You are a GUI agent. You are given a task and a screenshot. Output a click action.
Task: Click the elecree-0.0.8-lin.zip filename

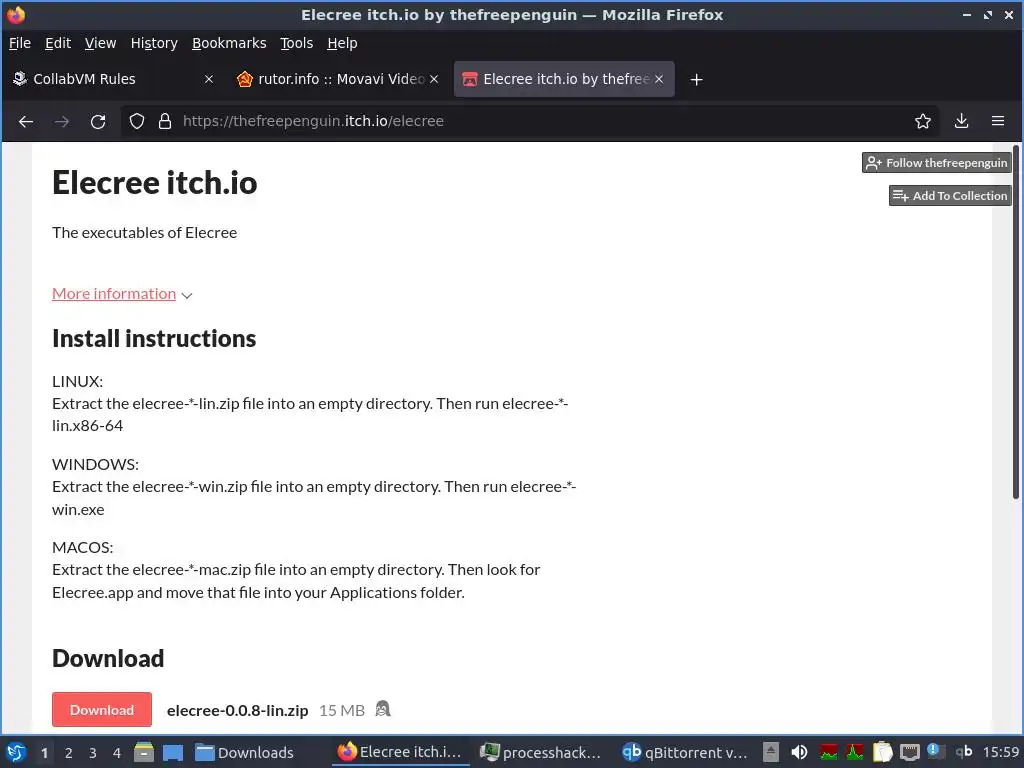click(238, 711)
